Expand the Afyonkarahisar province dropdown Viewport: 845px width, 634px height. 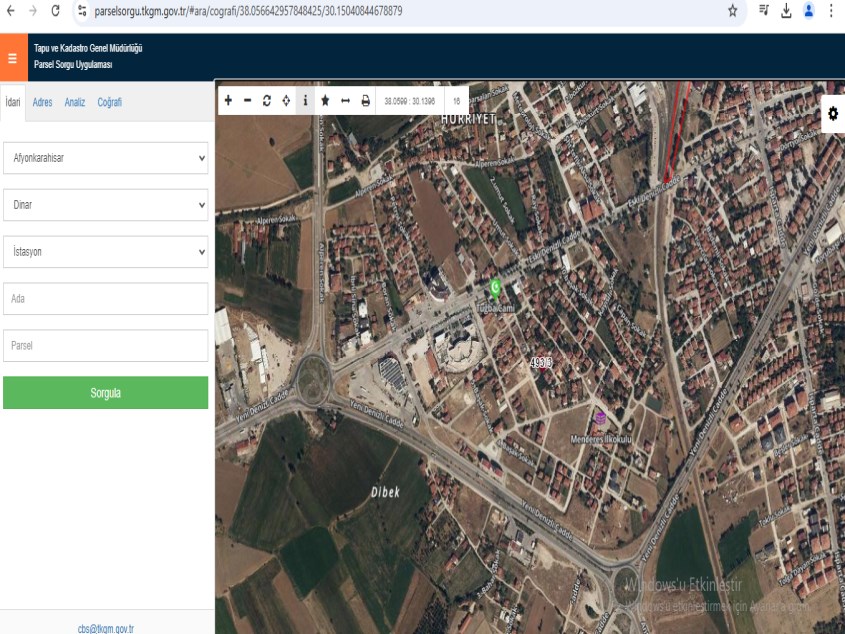pyautogui.click(x=106, y=158)
